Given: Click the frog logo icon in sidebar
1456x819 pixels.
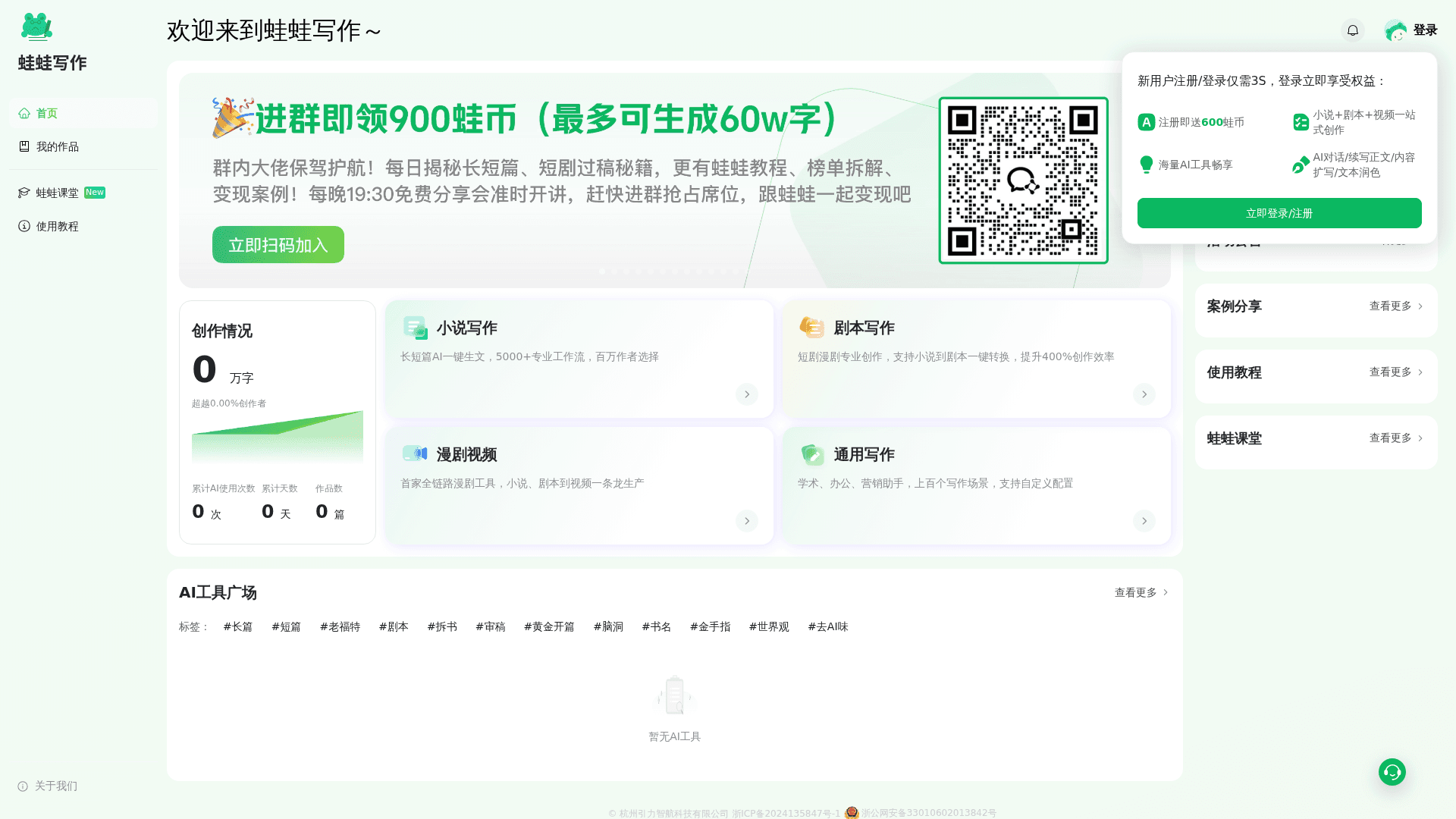Looking at the screenshot, I should 37,26.
